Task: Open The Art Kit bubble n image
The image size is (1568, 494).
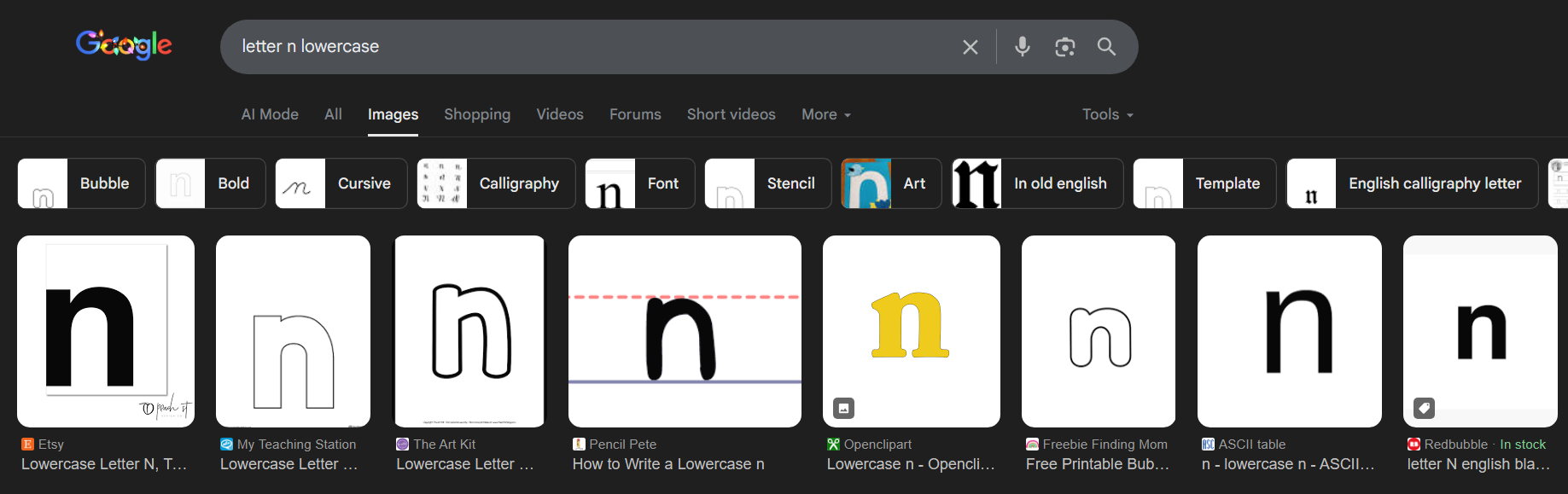Action: [x=469, y=331]
